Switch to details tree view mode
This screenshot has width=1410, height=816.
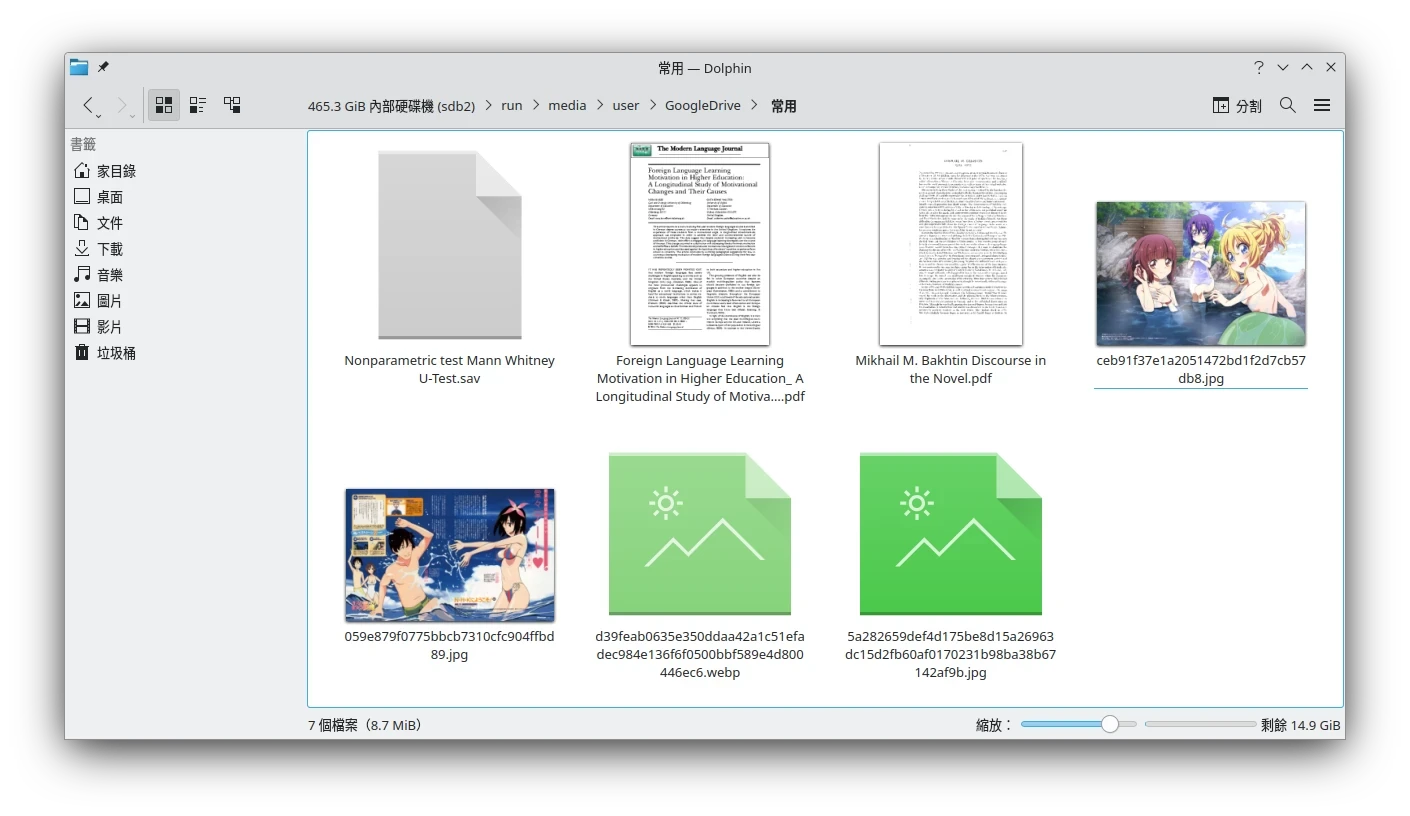[232, 105]
